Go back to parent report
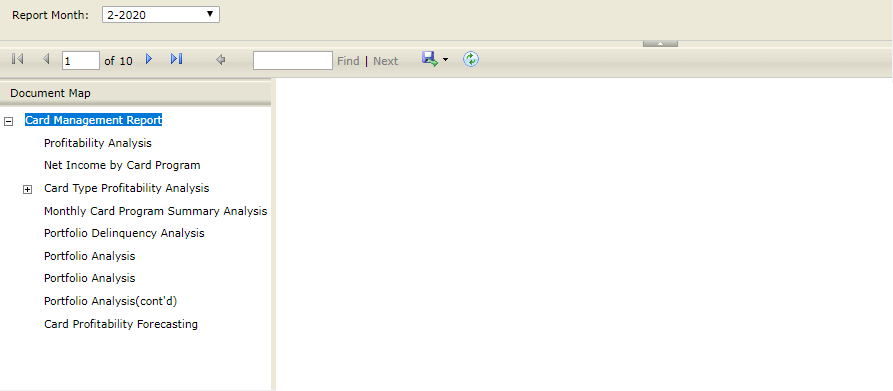This screenshot has width=893, height=391. (x=221, y=60)
